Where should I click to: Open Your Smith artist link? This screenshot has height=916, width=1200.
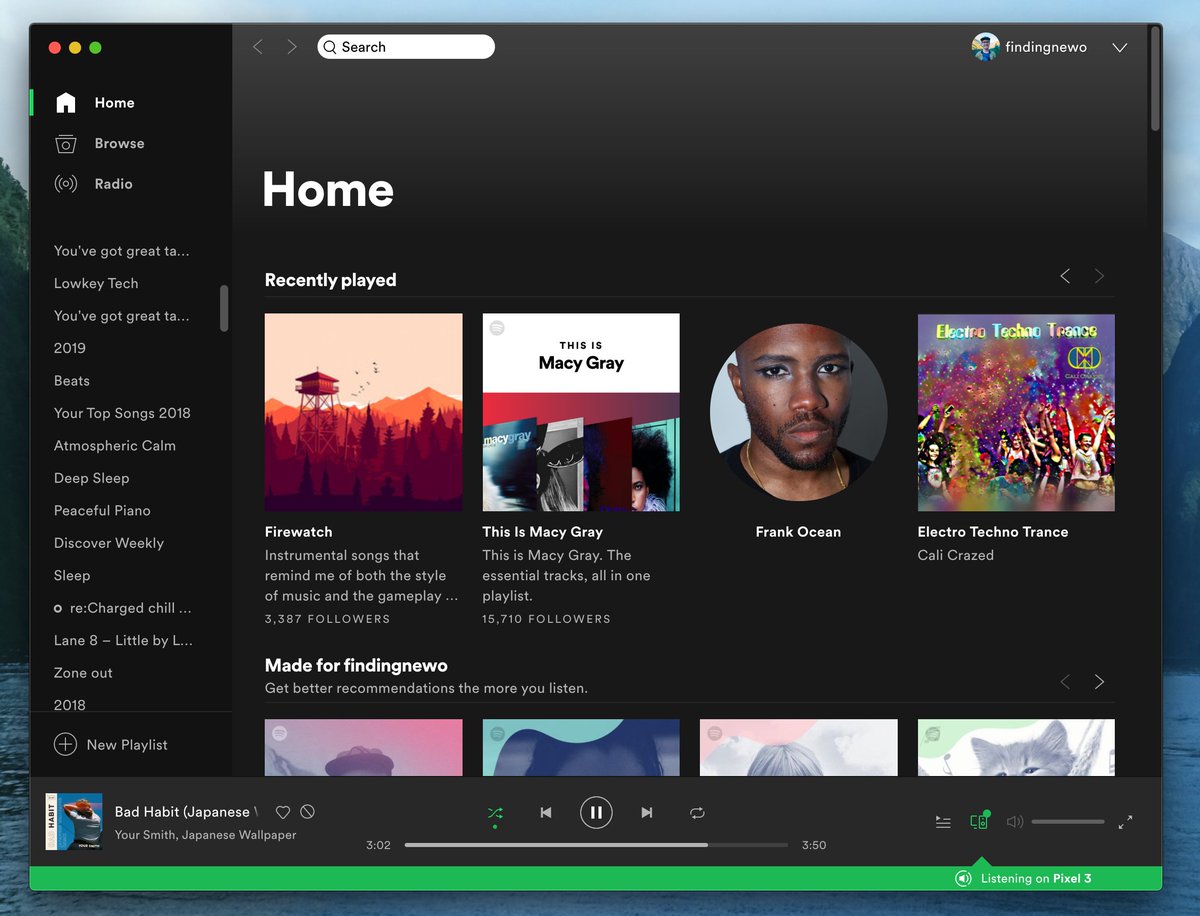click(x=146, y=835)
